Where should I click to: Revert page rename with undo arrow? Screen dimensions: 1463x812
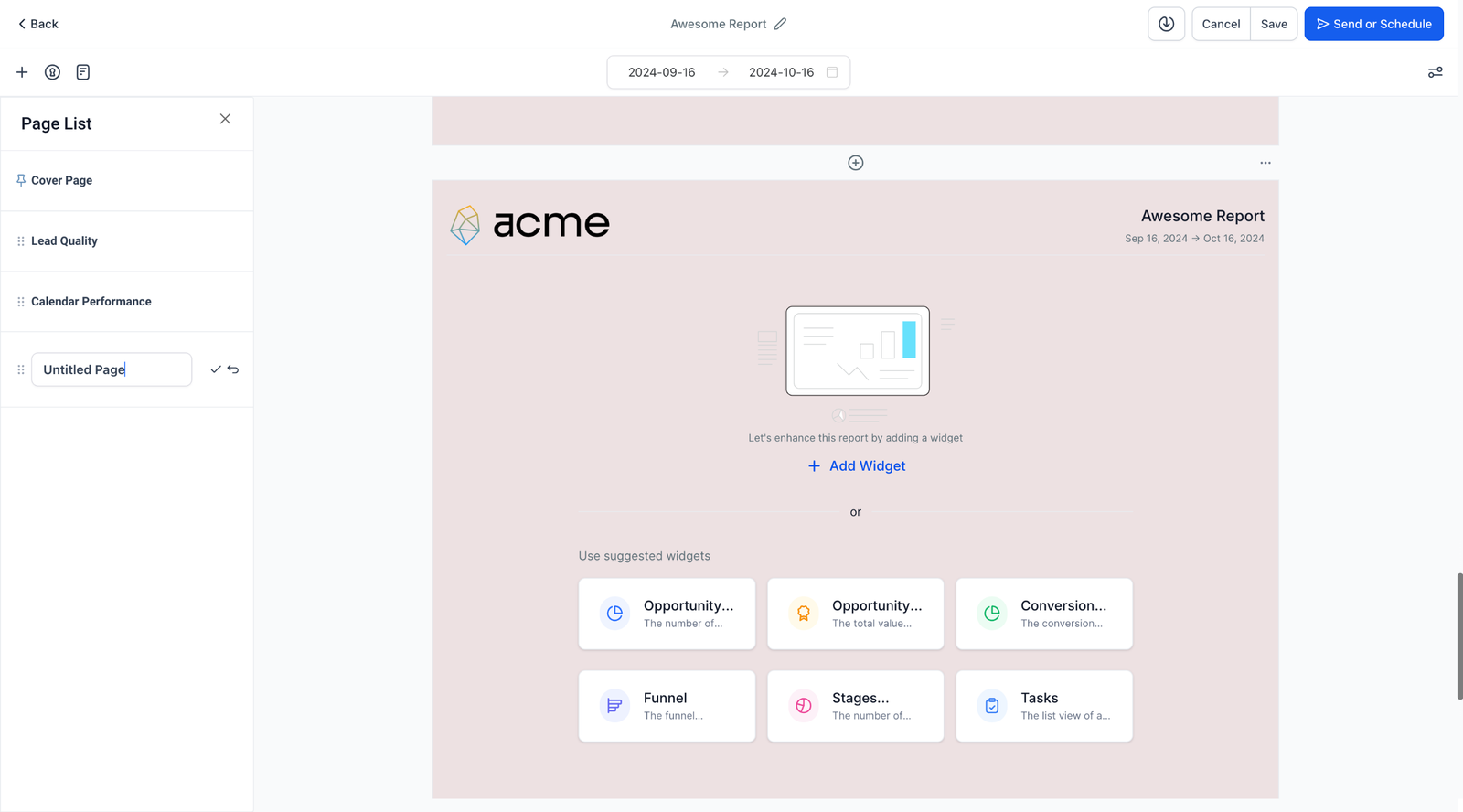233,369
